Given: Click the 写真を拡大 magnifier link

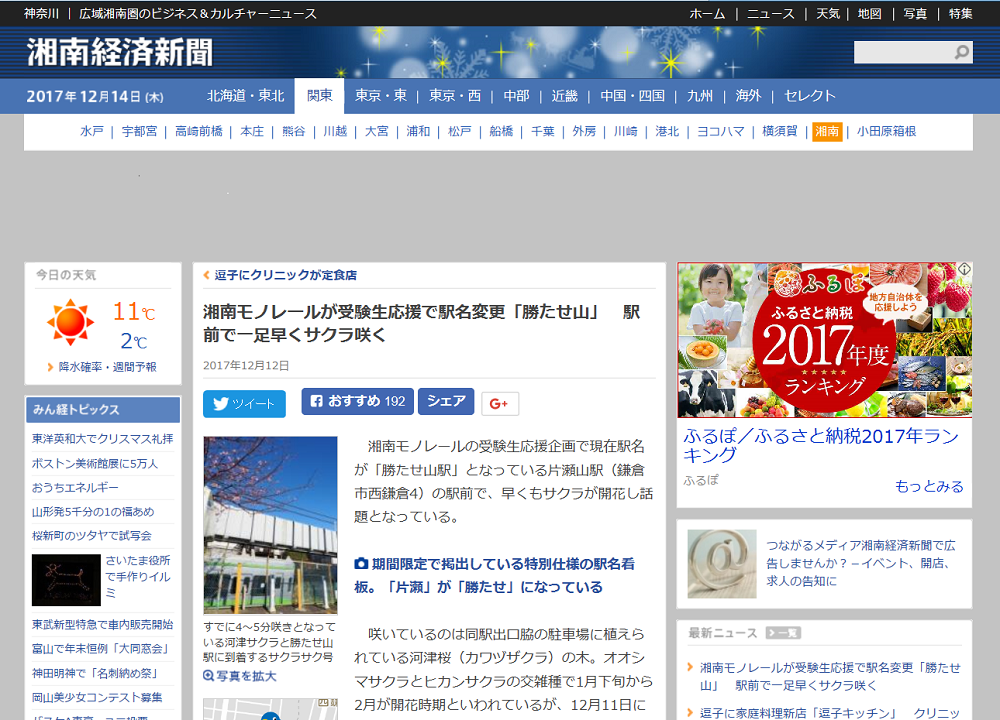Looking at the screenshot, I should [240, 676].
